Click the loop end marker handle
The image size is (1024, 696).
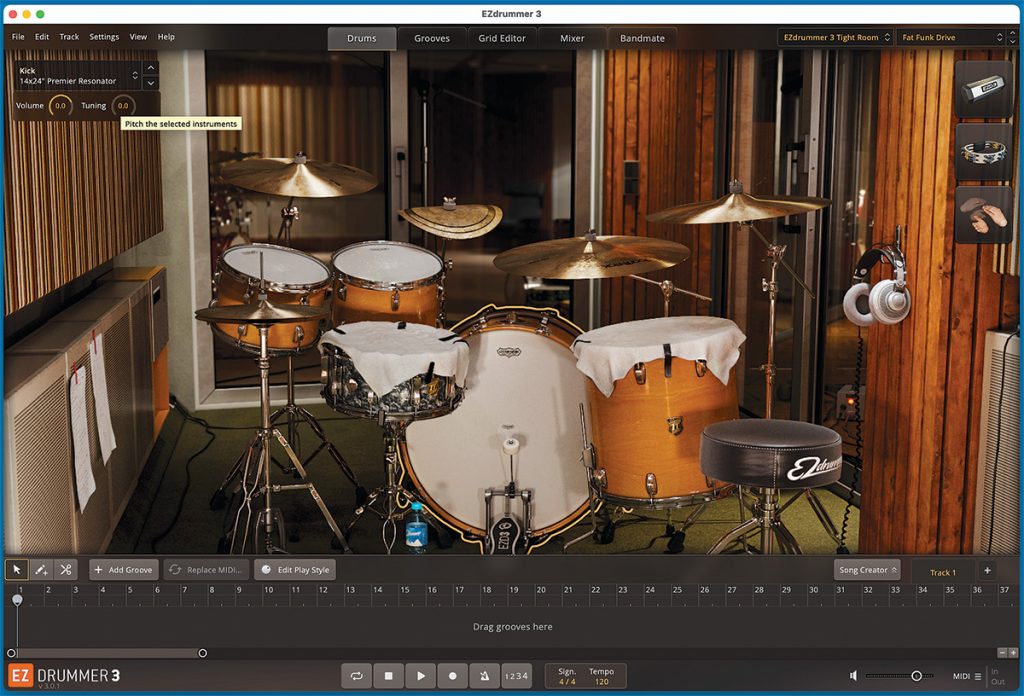point(202,653)
